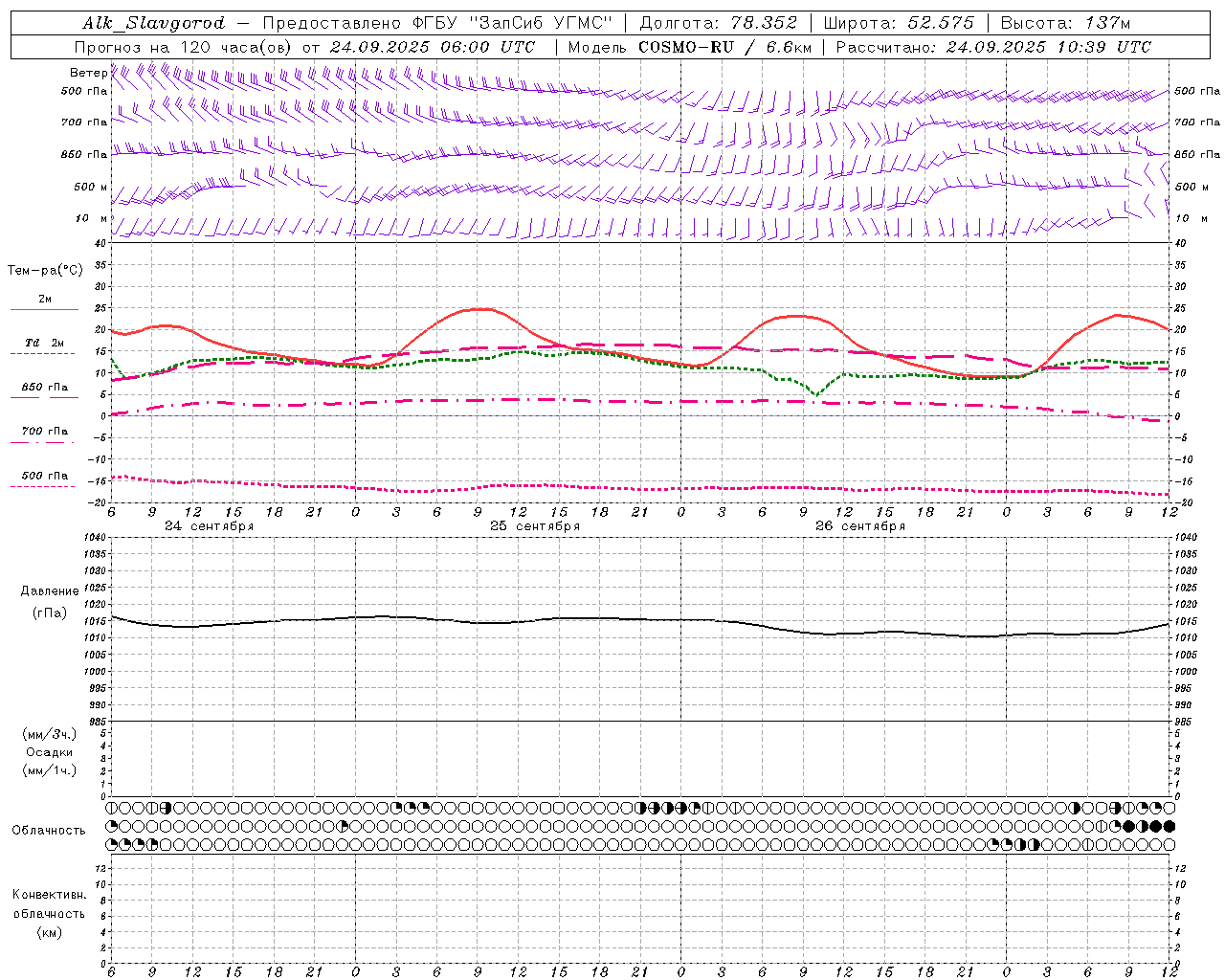The width and height of the screenshot is (1225, 980).
Task: Select the -20 value on left temperature axis
Action: click(x=99, y=502)
